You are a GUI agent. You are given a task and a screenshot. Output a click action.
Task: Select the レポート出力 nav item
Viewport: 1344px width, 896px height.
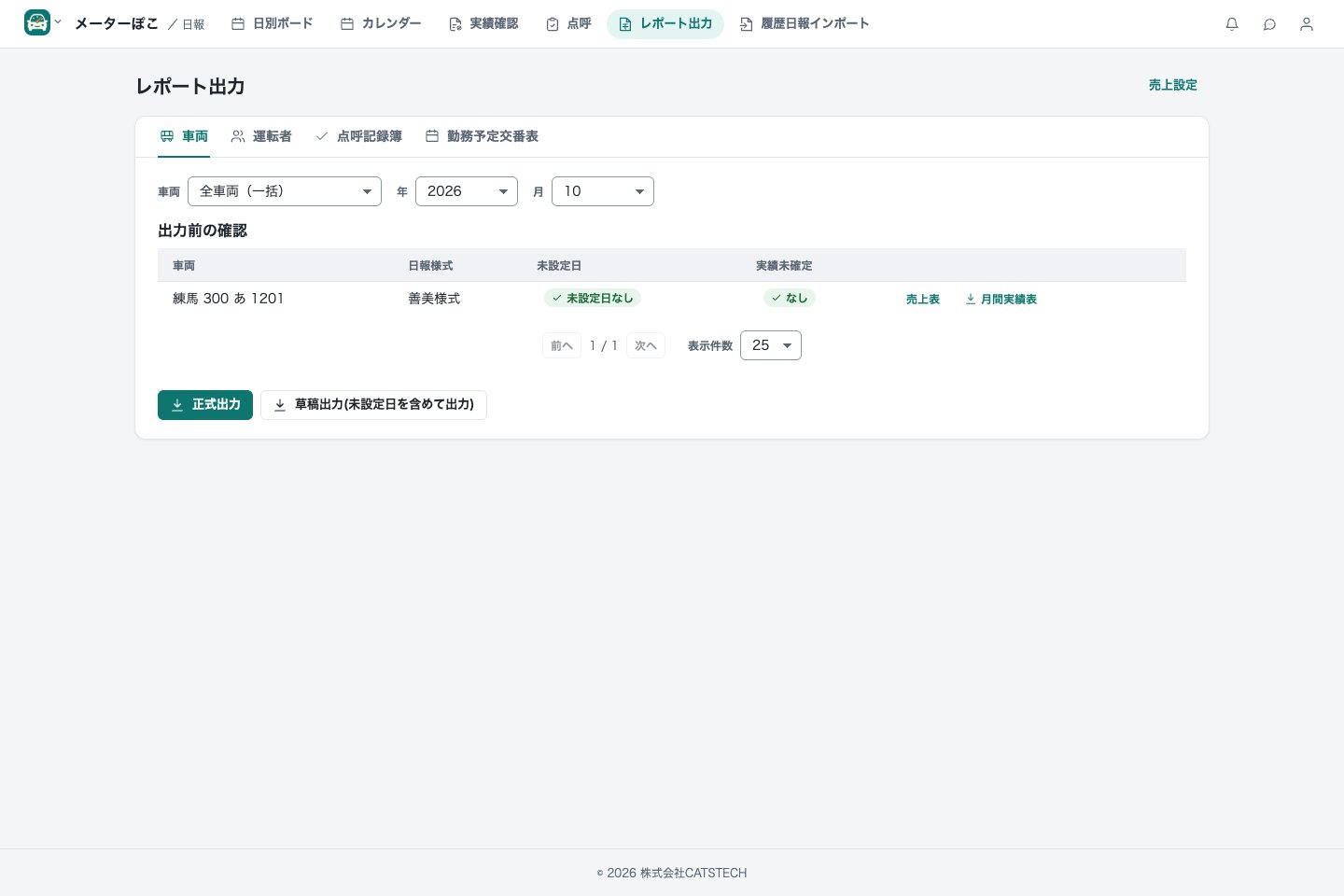click(665, 23)
